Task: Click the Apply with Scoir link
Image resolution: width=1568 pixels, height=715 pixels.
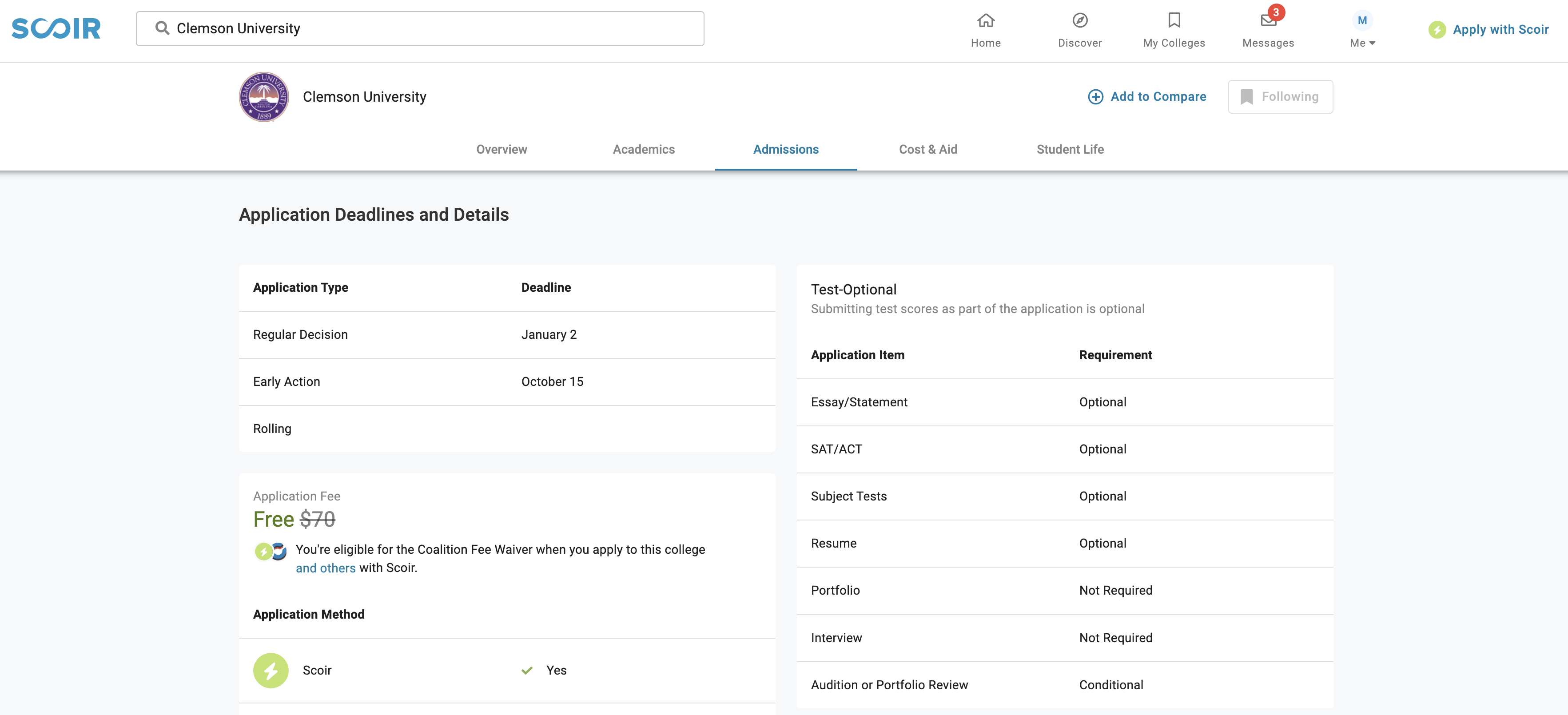Action: (1500, 29)
